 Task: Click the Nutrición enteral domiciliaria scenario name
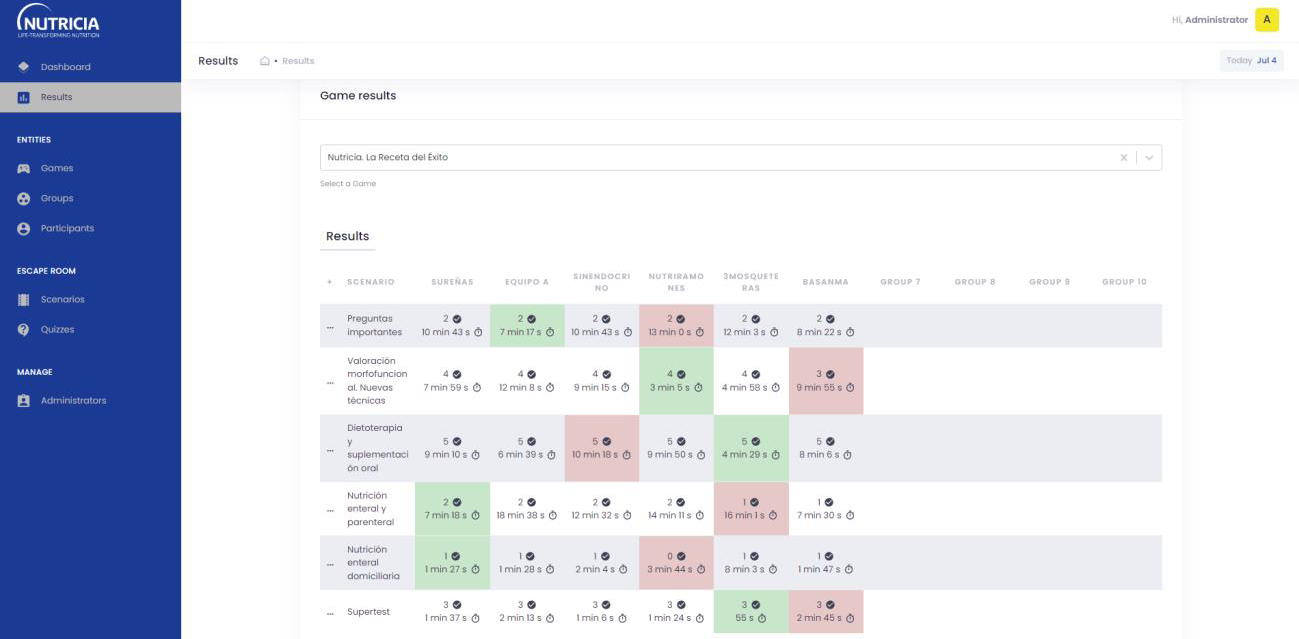[374, 563]
